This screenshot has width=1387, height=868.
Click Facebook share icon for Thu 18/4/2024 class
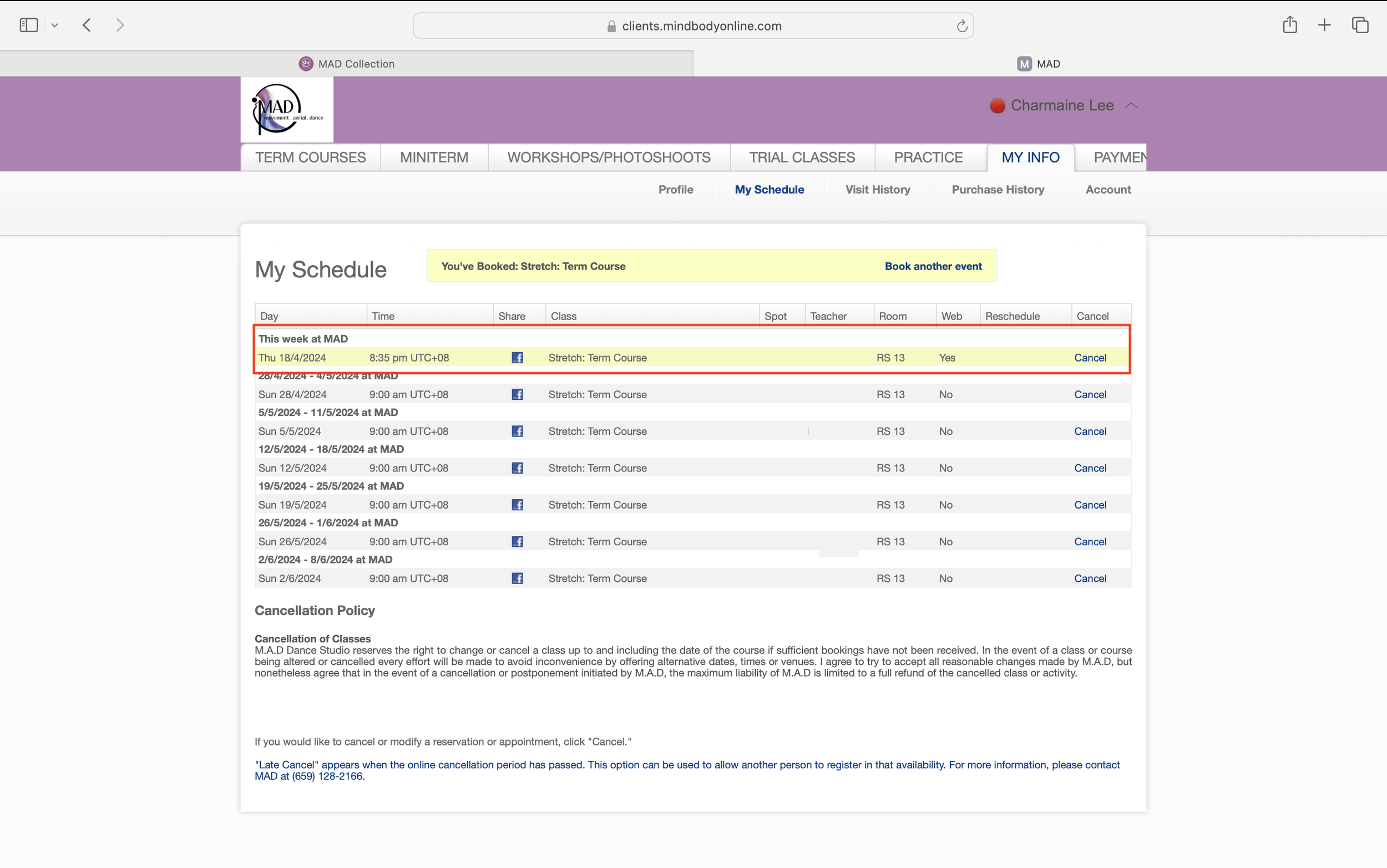coord(517,358)
